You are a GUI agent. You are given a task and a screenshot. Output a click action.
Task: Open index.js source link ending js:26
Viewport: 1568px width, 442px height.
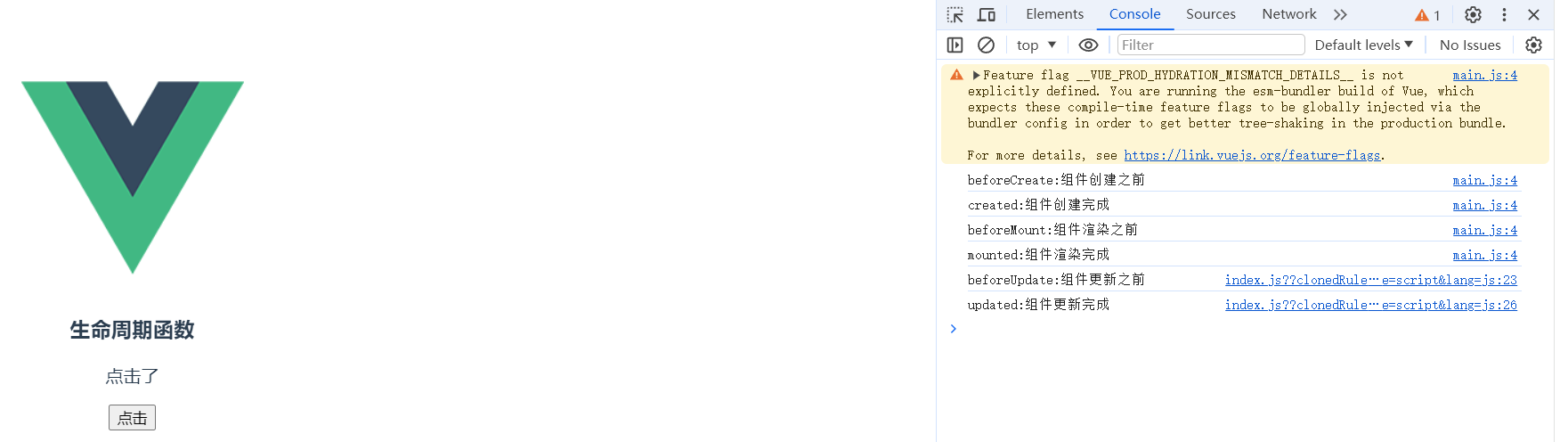(x=1370, y=305)
